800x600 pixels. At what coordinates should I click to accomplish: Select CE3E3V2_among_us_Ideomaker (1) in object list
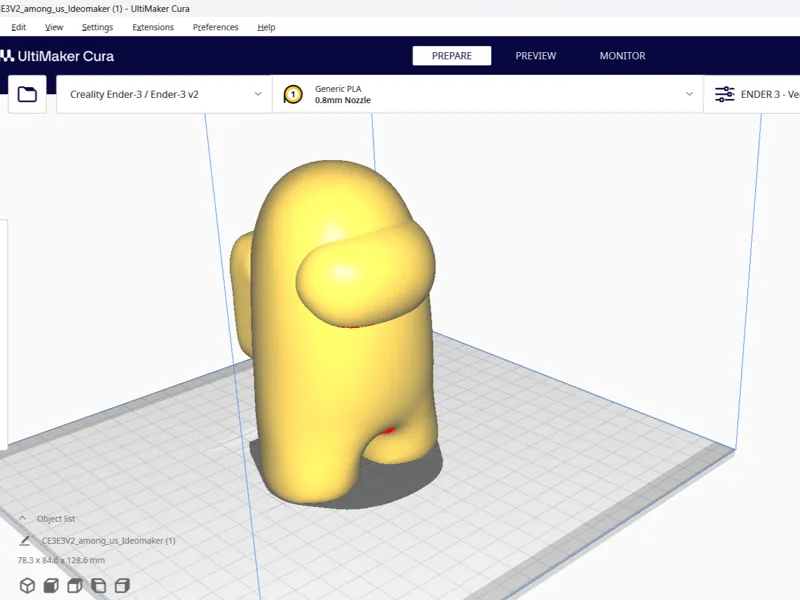109,540
